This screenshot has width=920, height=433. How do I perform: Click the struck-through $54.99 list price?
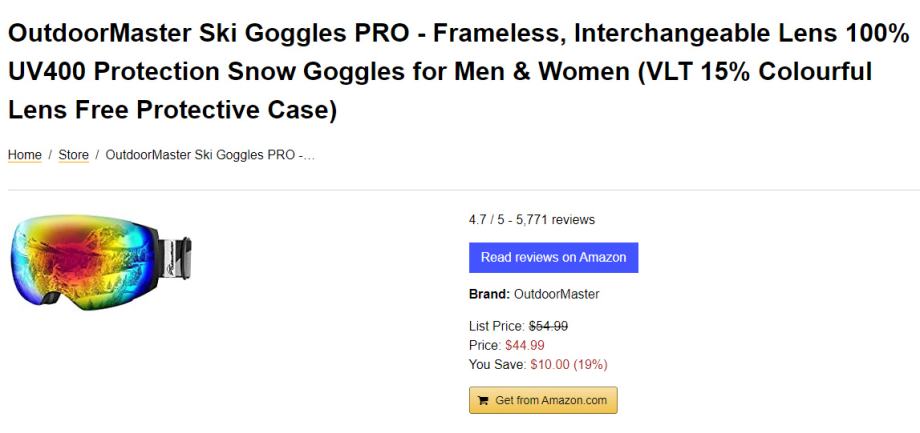click(x=548, y=326)
